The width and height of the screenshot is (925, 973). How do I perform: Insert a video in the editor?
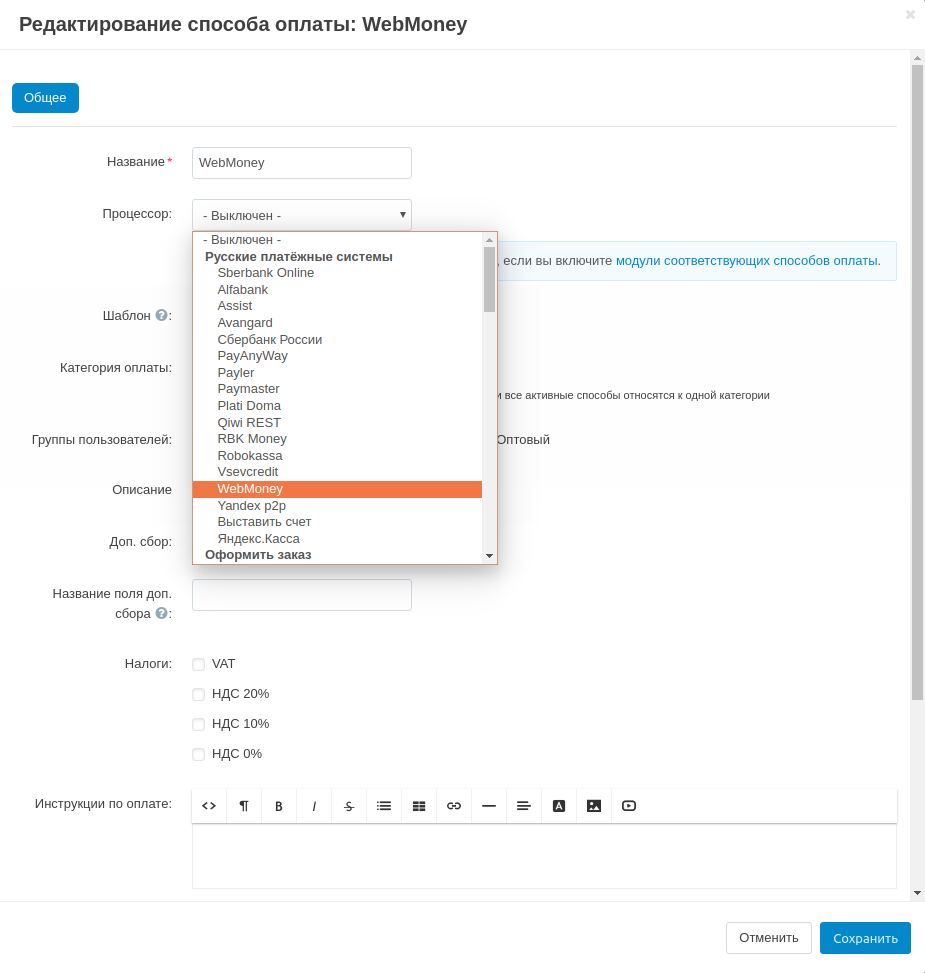629,806
